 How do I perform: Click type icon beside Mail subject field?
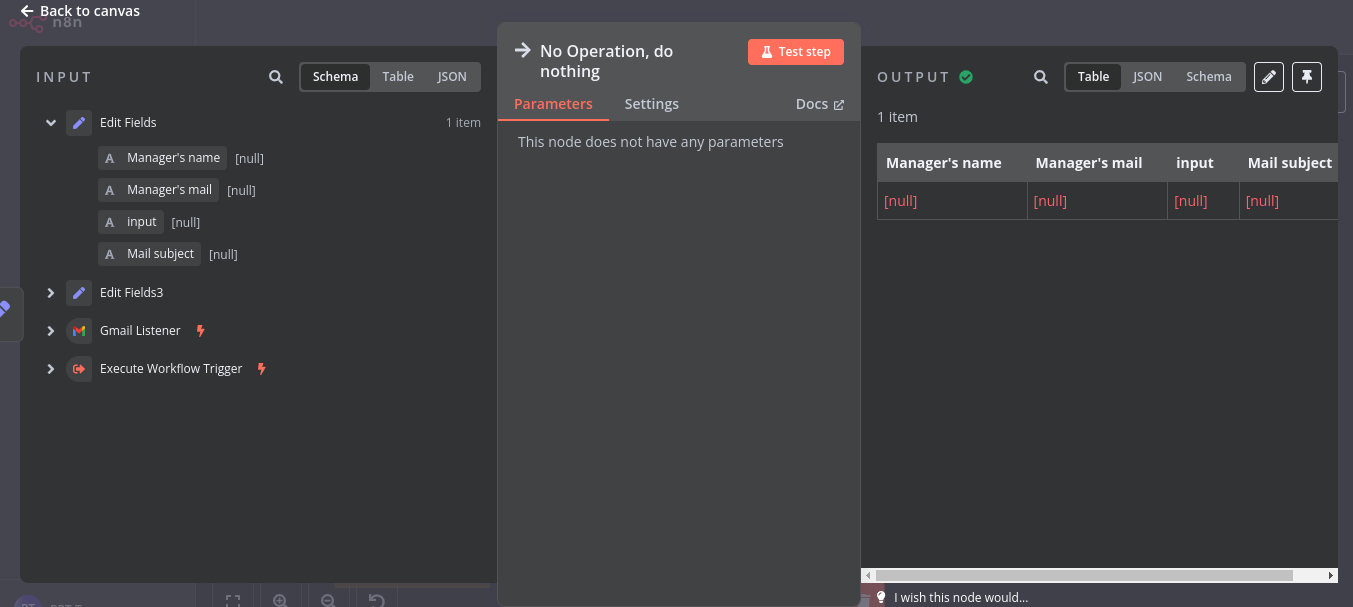coord(110,254)
